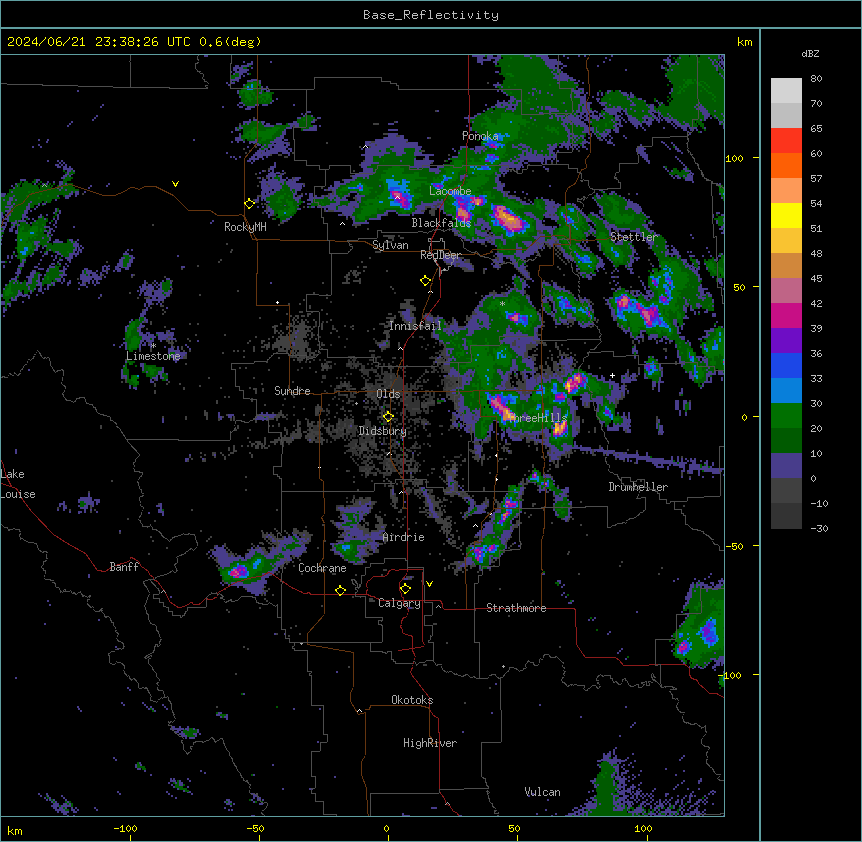Pick the mauve pink 42-45 dBZ swatch
The image size is (862, 842).
[786, 291]
